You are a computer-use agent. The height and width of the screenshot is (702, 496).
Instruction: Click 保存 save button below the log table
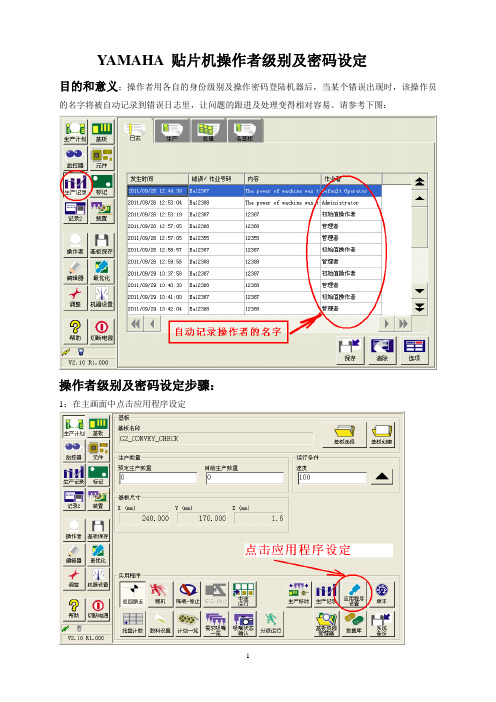coord(350,350)
